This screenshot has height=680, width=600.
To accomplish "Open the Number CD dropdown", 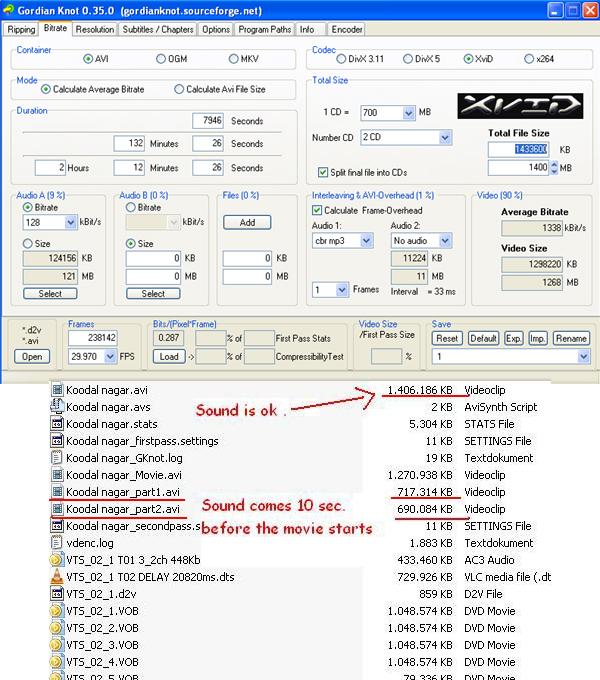I will point(445,137).
